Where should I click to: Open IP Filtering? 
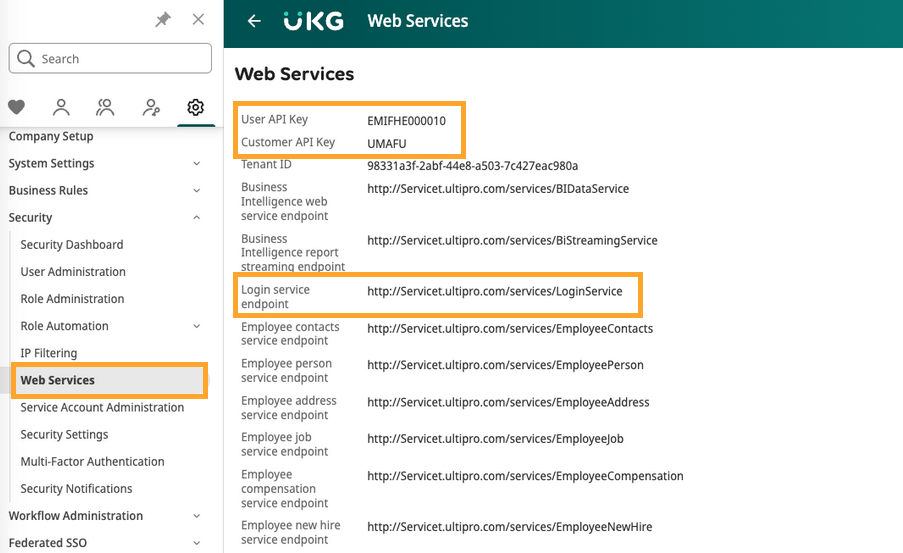(49, 353)
